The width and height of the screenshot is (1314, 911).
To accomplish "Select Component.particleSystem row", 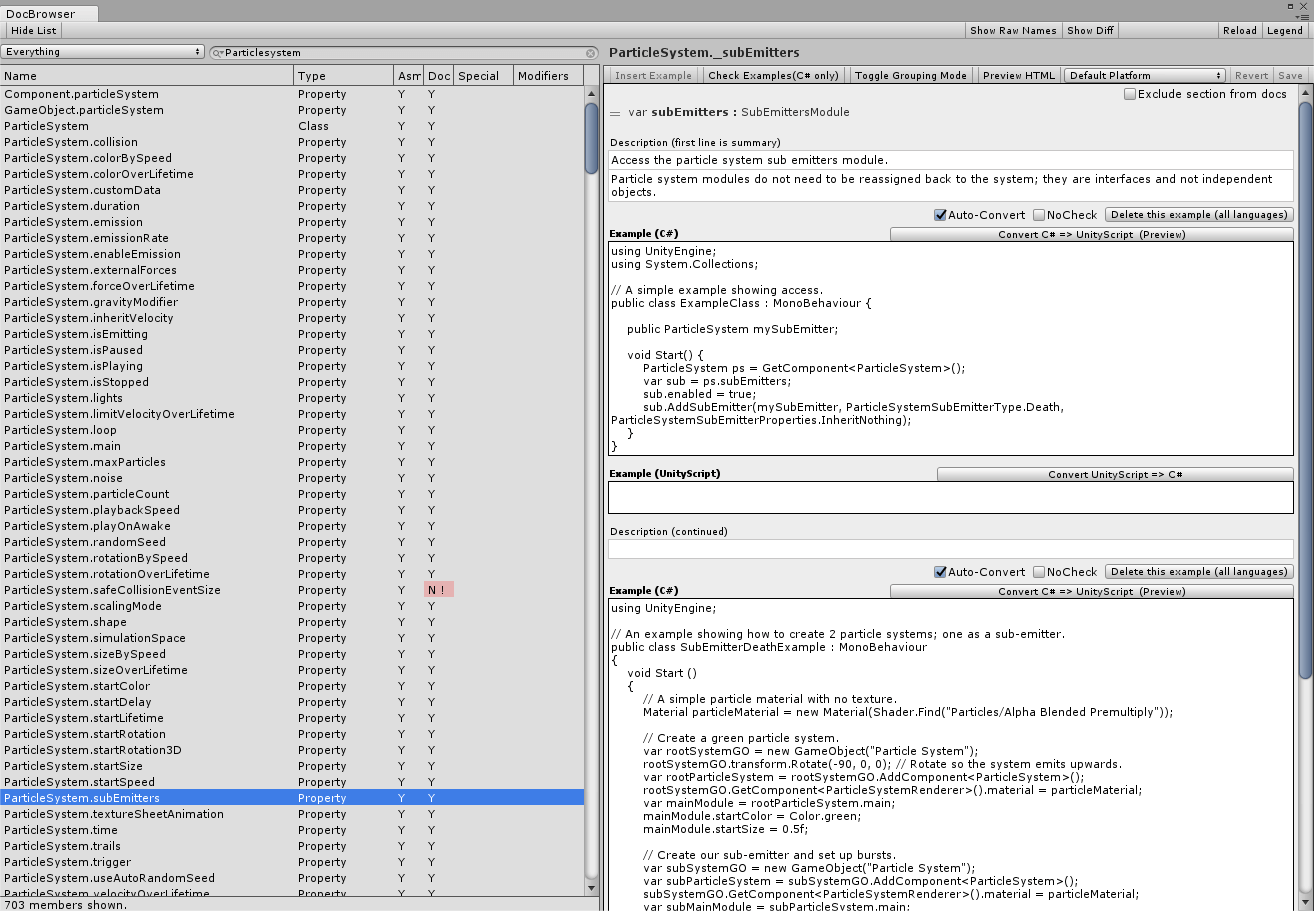I will click(292, 94).
